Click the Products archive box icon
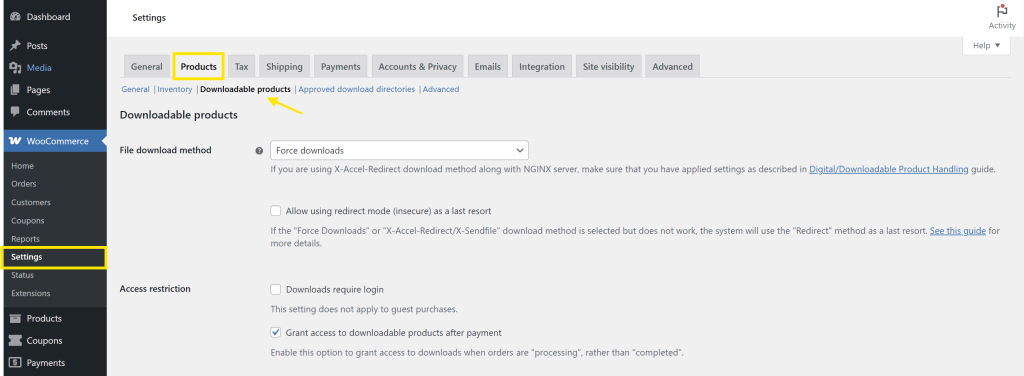 coord(16,319)
